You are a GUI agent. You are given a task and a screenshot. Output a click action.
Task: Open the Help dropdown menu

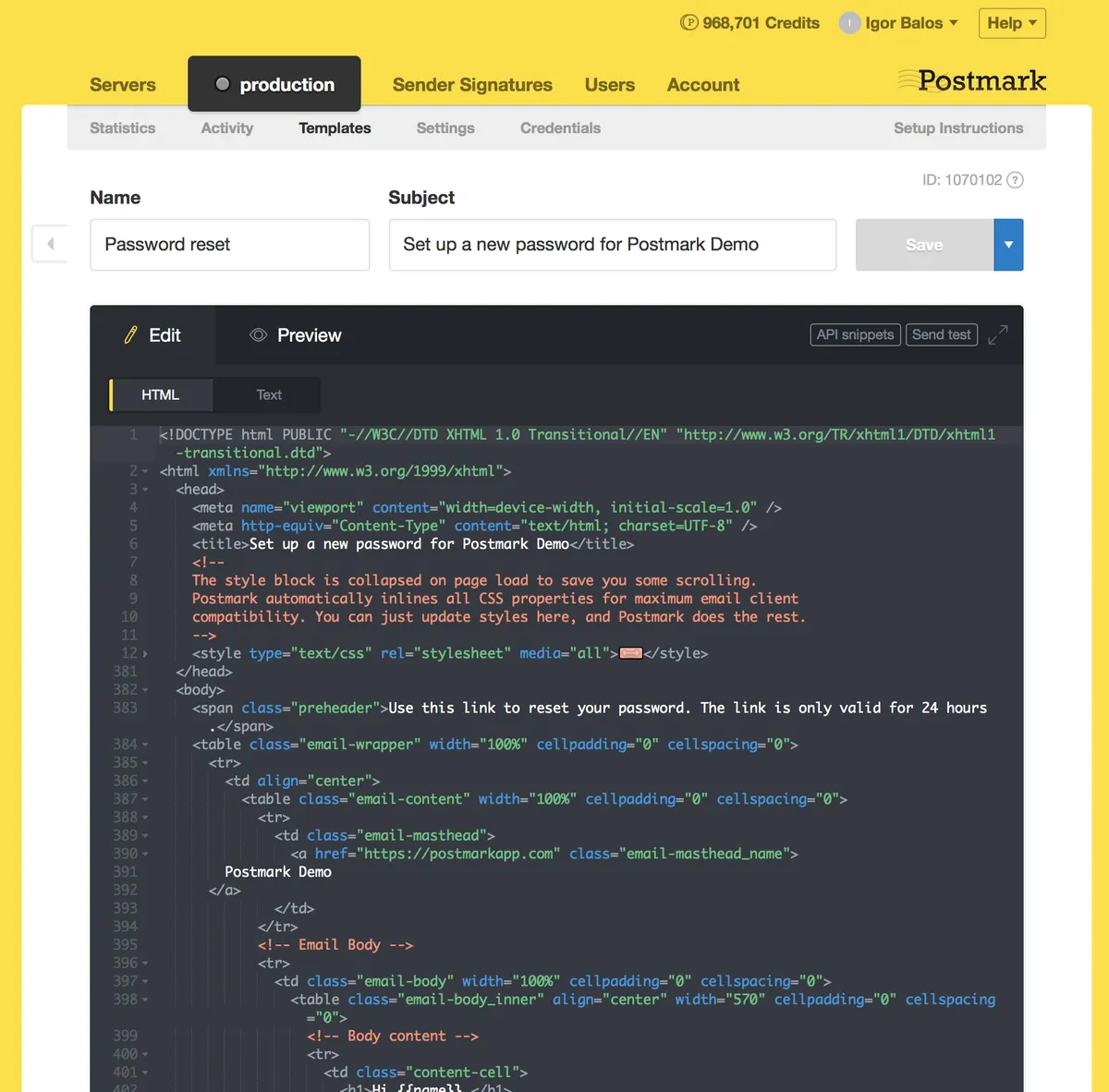1012,23
